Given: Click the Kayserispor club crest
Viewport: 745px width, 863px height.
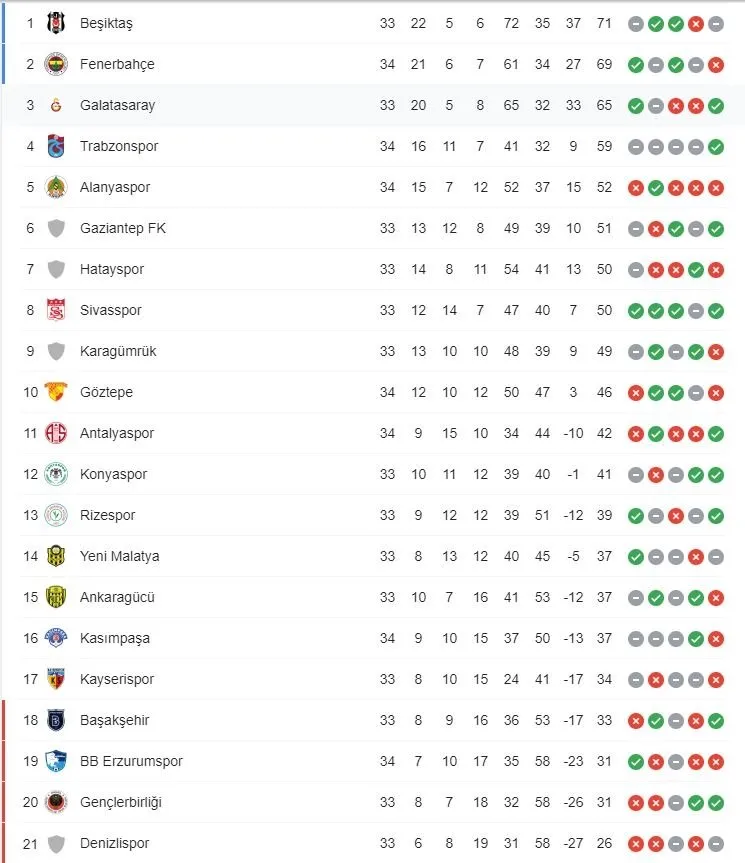Looking at the screenshot, I should click(57, 679).
